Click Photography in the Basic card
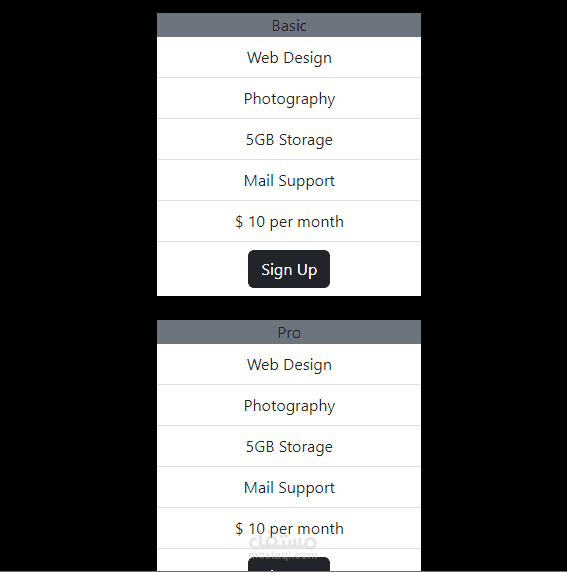This screenshot has height=572, width=567. [289, 98]
